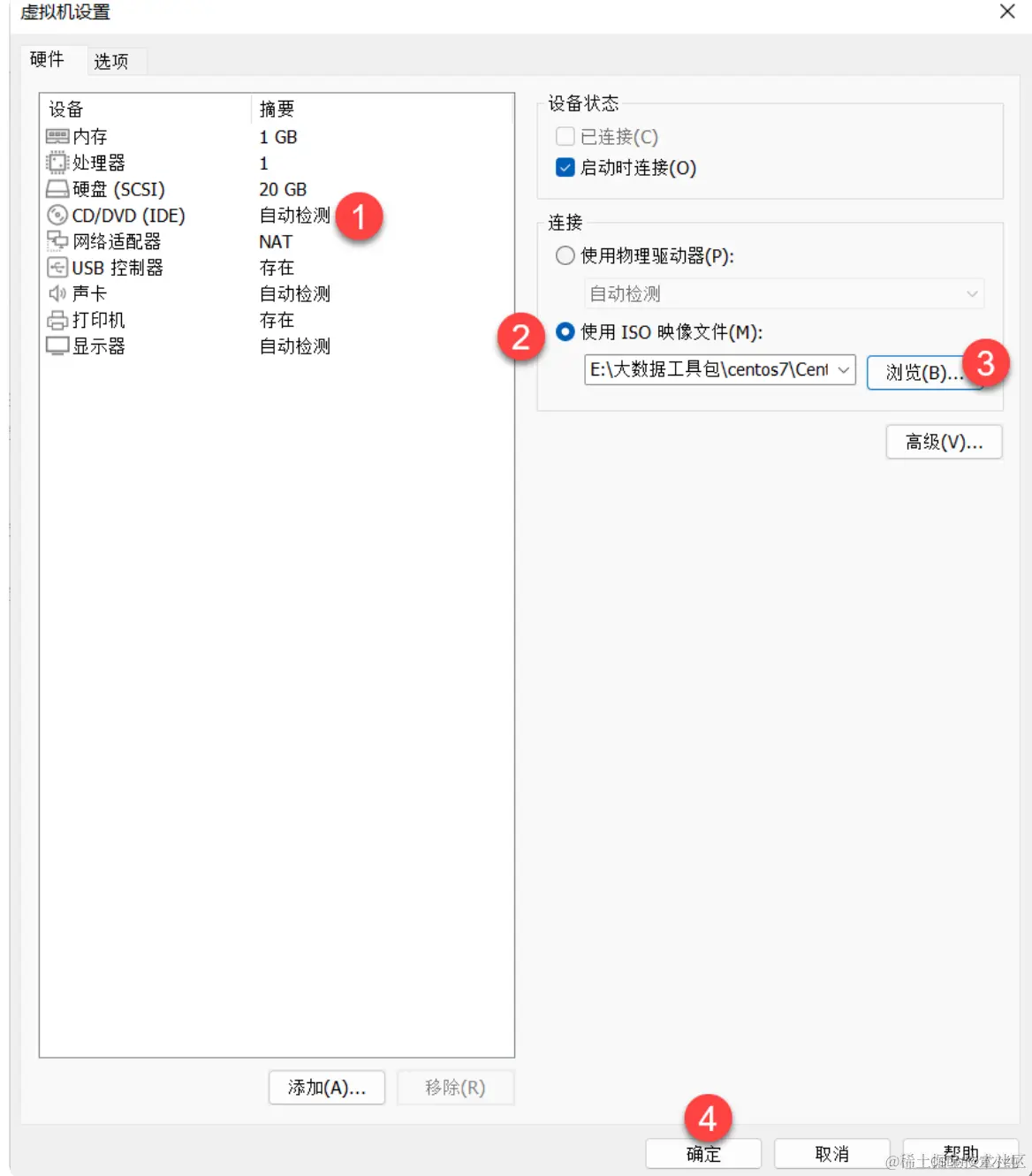This screenshot has width=1032, height=1176.
Task: Click 自动检测 summary in the 声卡 row
Action: point(294,293)
